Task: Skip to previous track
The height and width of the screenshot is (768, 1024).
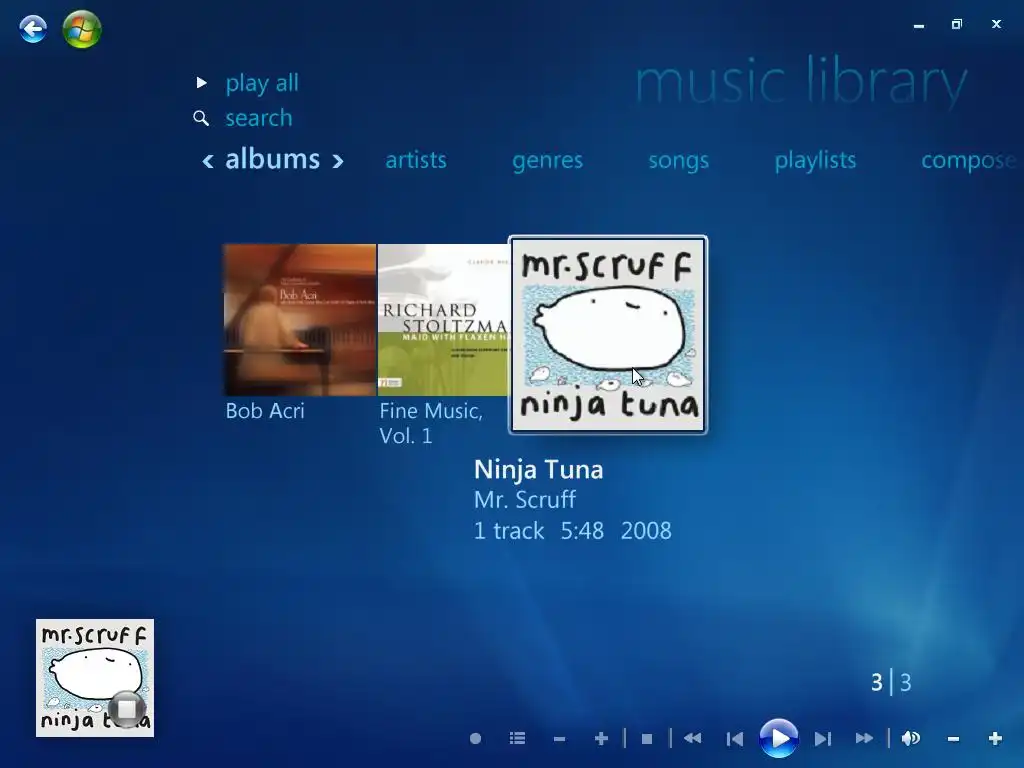Action: (x=735, y=739)
